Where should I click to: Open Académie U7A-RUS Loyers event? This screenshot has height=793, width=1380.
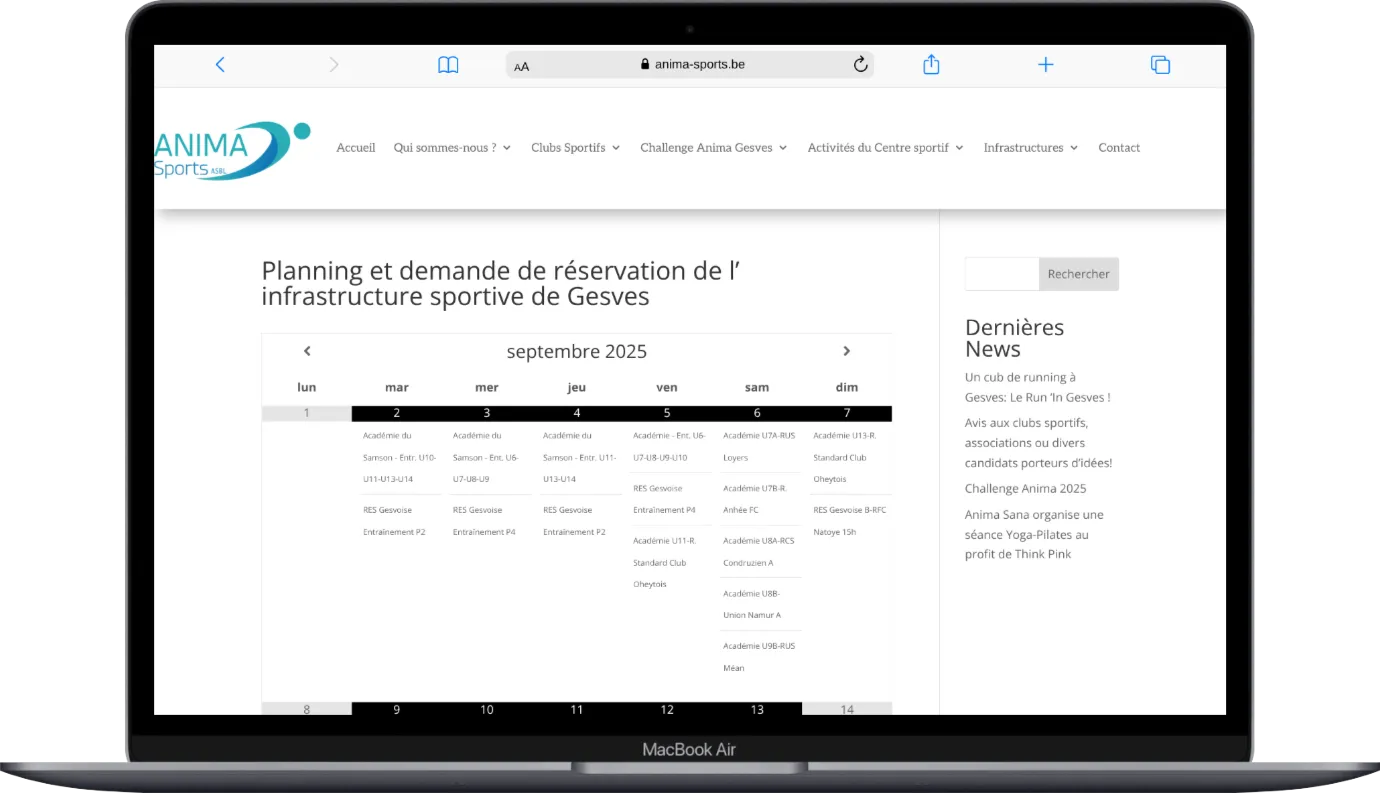point(759,446)
